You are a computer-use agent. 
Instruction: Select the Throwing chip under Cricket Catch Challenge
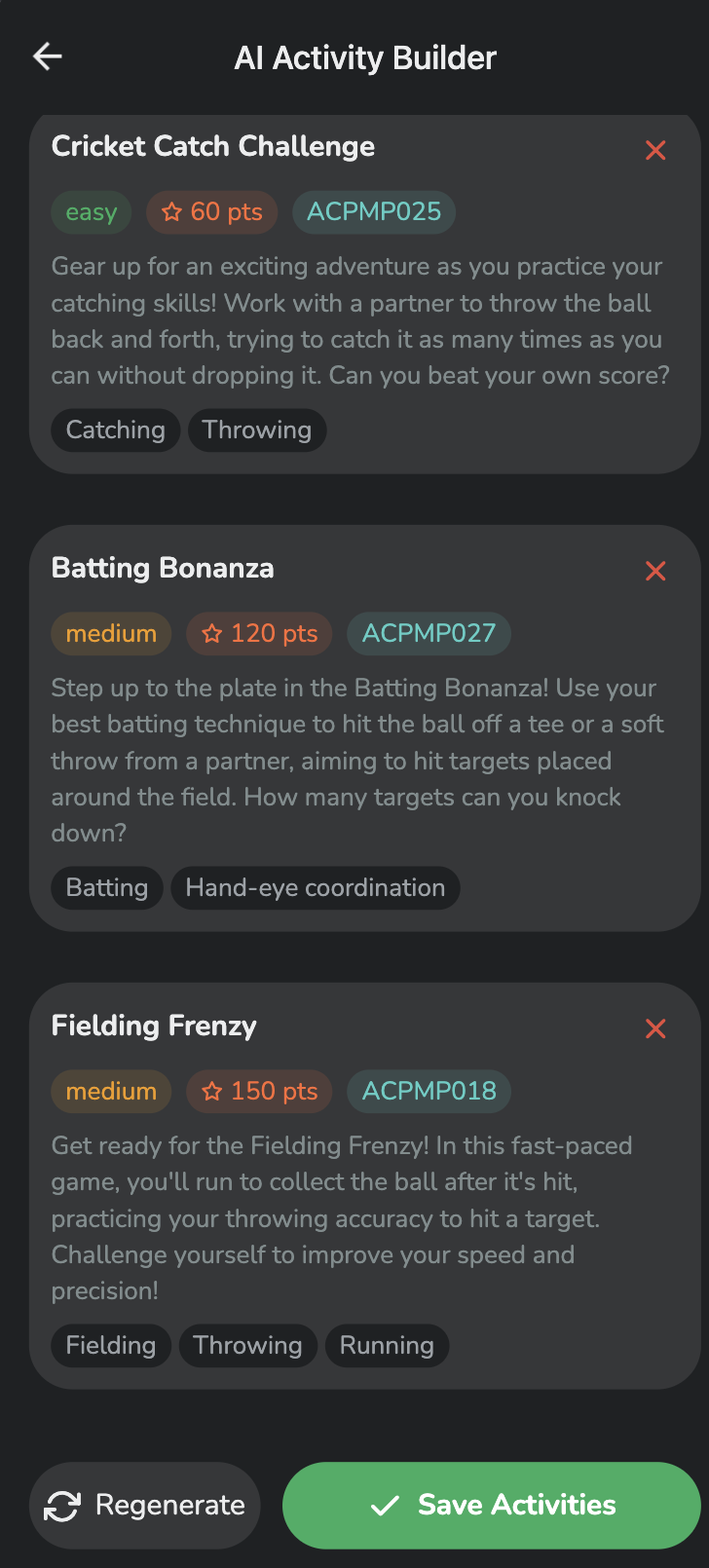click(257, 429)
